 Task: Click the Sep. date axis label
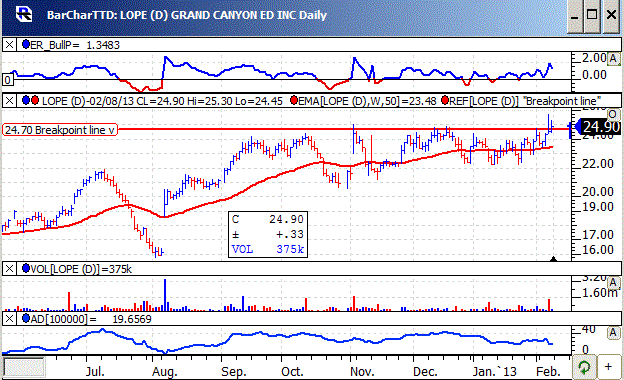(x=234, y=372)
